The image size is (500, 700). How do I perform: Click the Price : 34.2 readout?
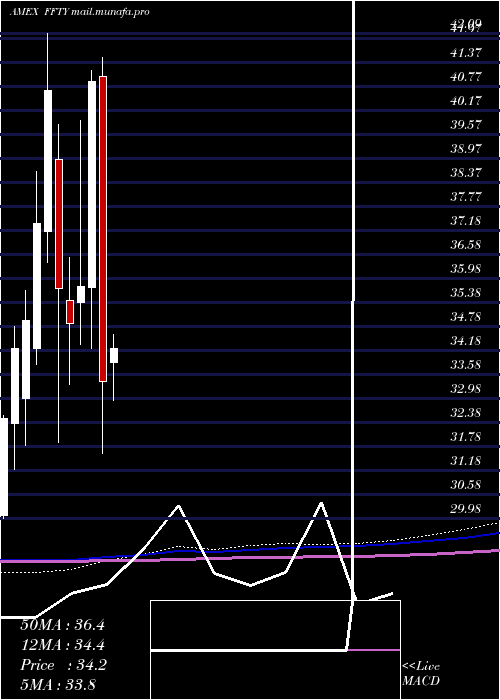point(63,665)
